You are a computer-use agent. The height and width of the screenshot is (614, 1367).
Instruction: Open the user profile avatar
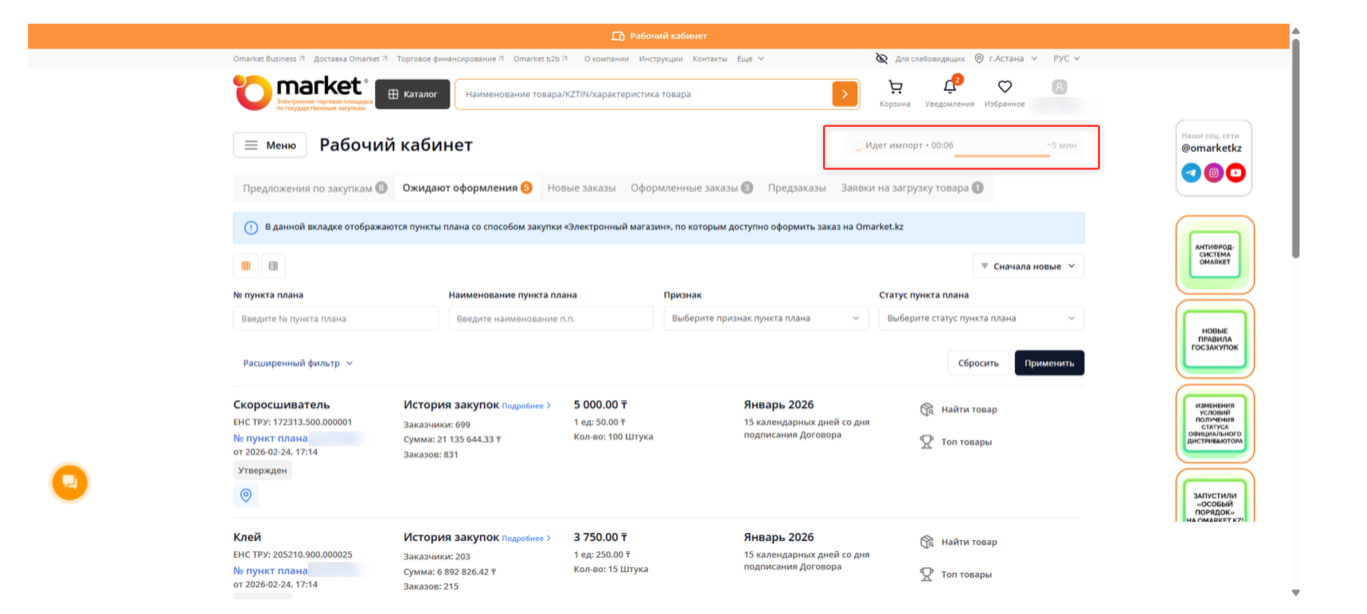[x=1060, y=87]
